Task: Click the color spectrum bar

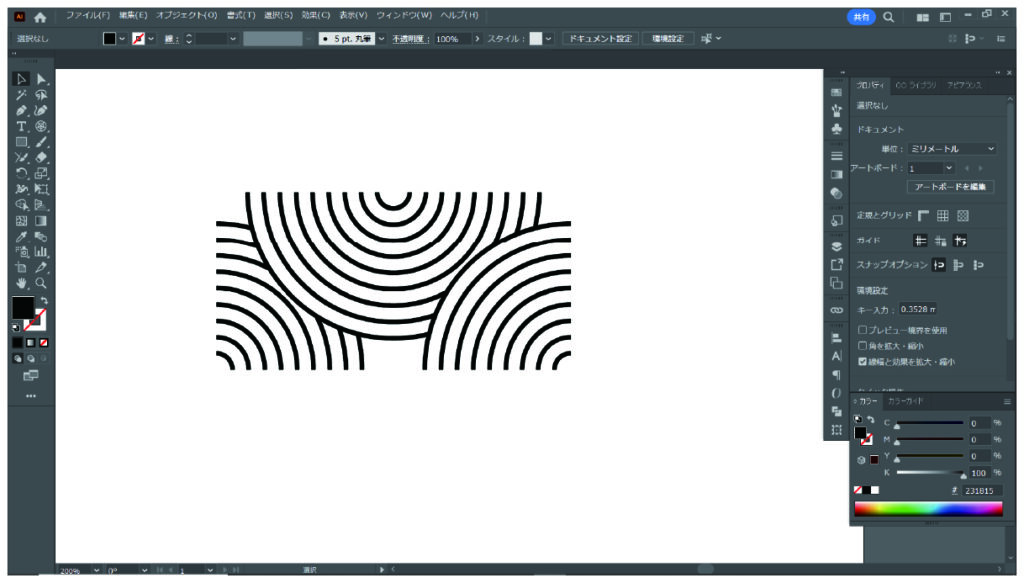Action: coord(928,509)
